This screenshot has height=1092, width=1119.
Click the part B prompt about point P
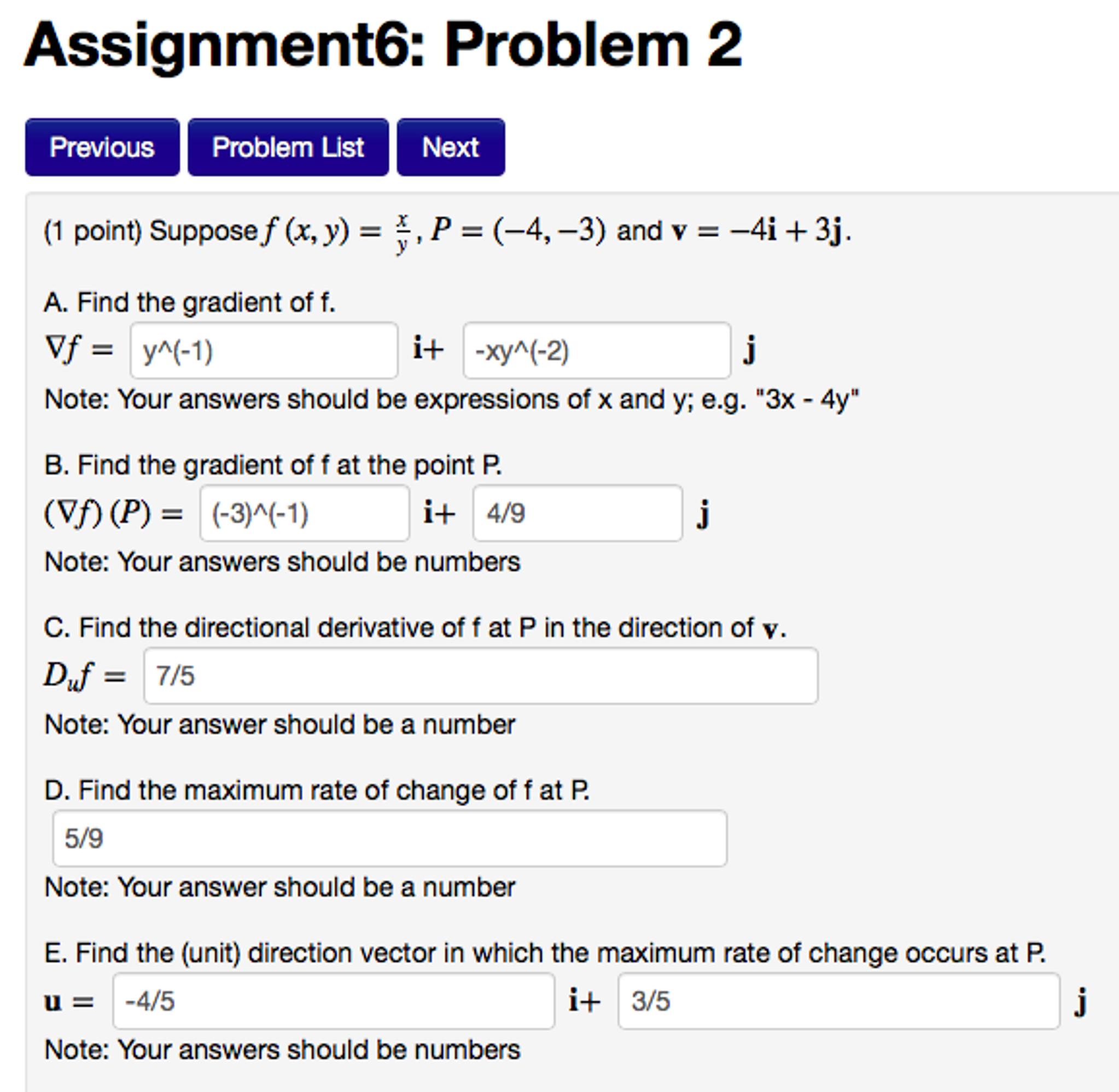click(x=273, y=465)
